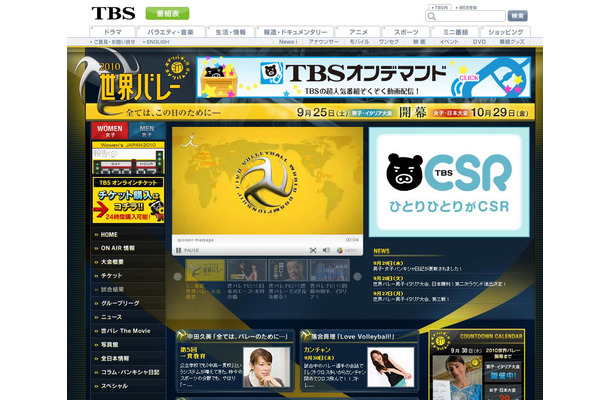610x400 pixels.
Task: Open コラム・バンキシャ日記 in the side menu
Action: (x=128, y=372)
